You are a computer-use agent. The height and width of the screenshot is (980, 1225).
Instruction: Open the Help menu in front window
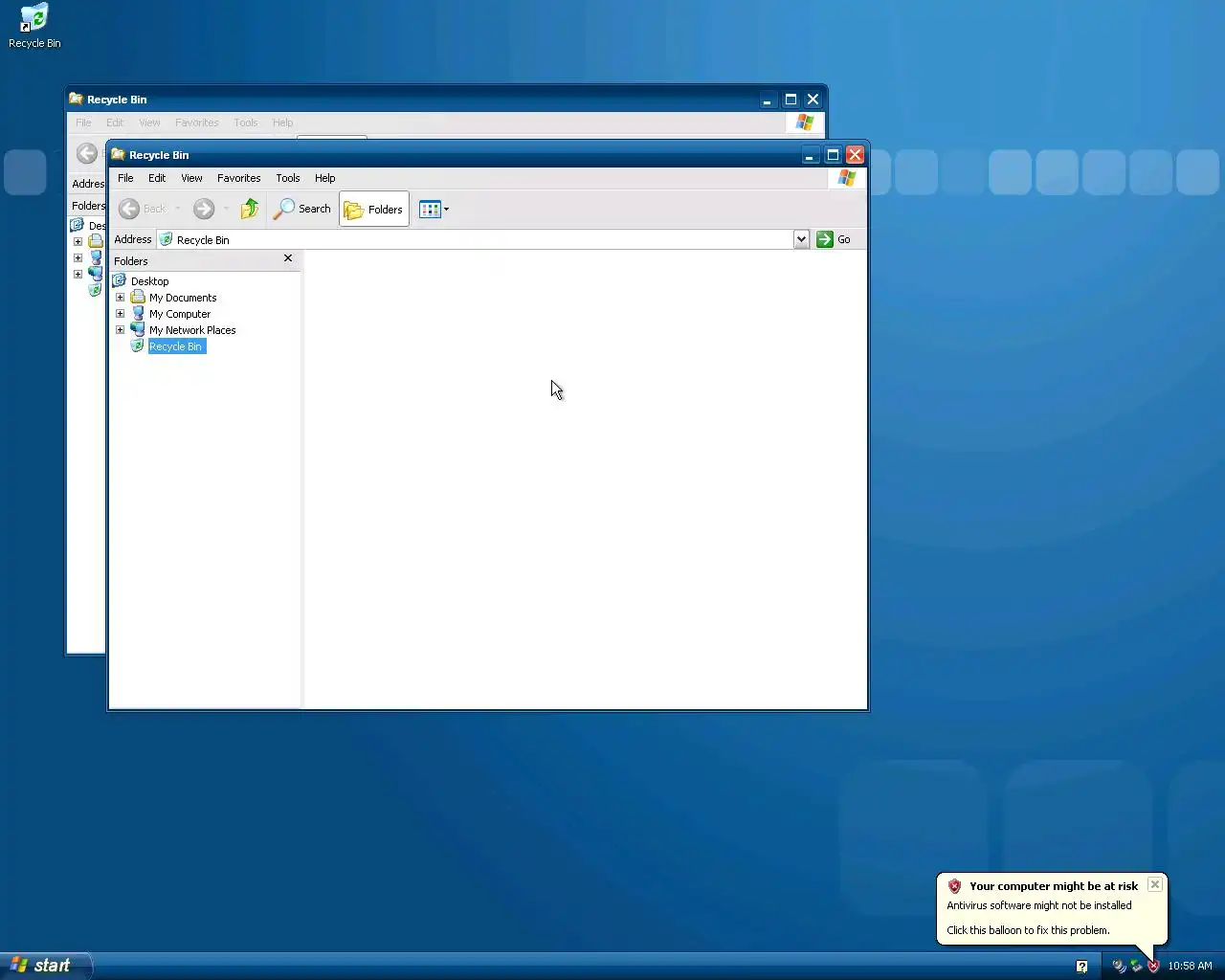(325, 178)
